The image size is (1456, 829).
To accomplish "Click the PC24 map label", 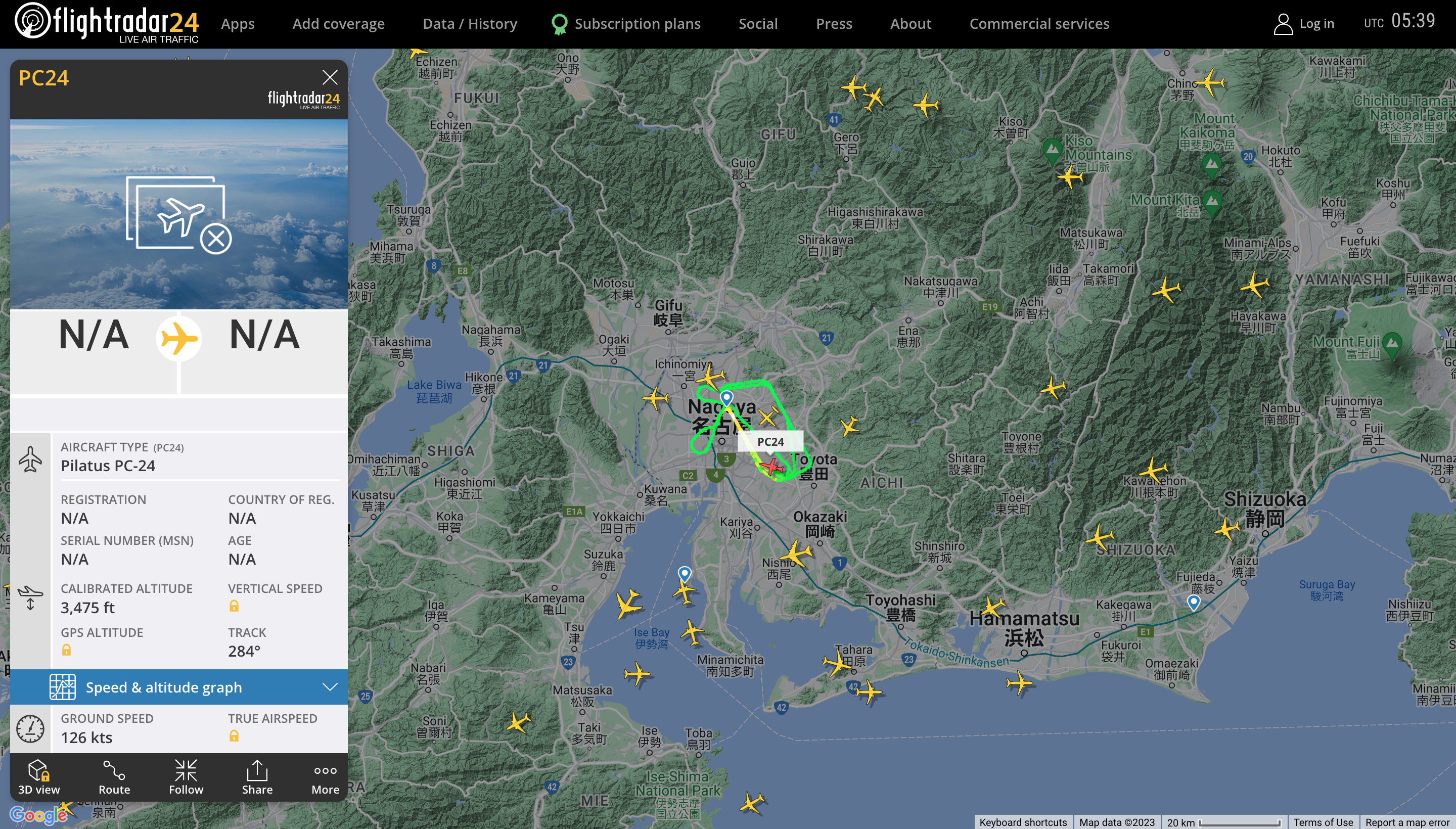I will click(x=770, y=442).
